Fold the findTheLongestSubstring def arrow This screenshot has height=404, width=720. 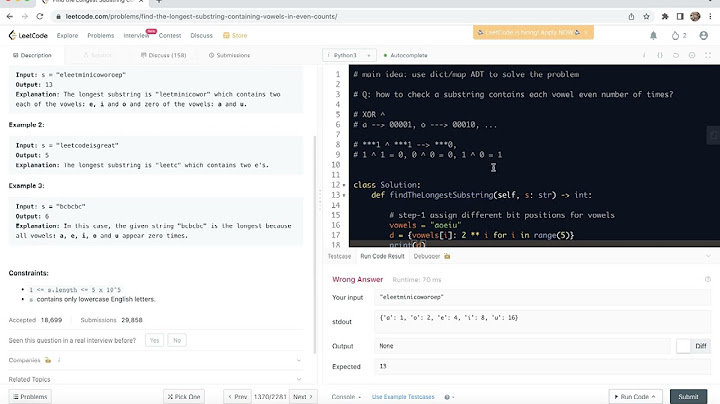pos(344,195)
